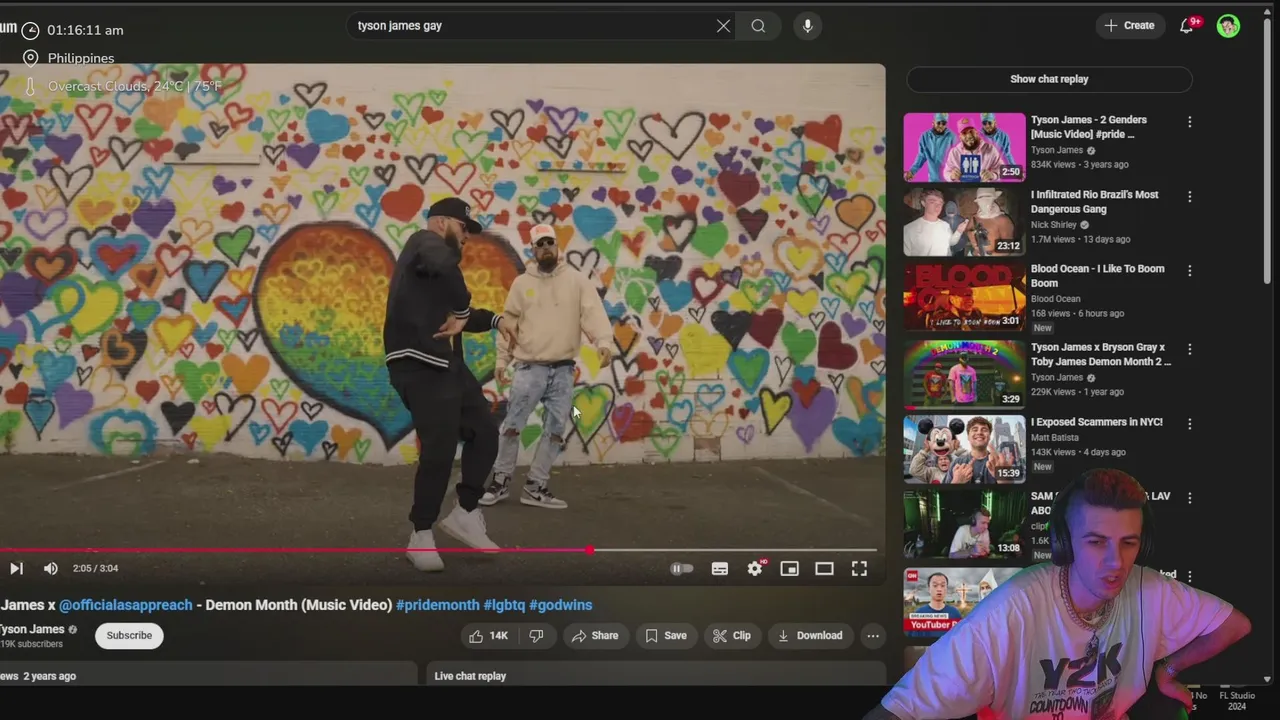The image size is (1280, 720).
Task: Skip to next video in player
Action: 16,568
